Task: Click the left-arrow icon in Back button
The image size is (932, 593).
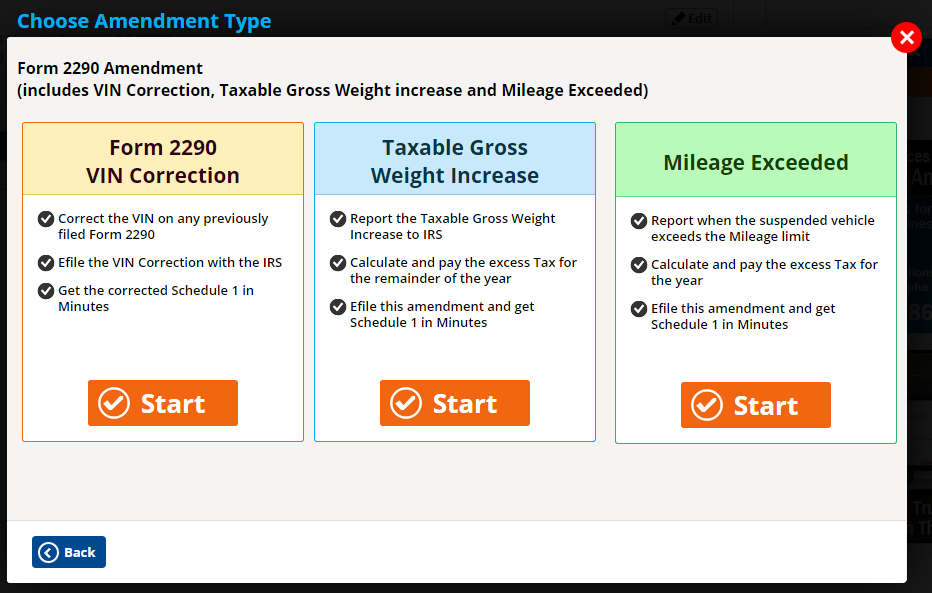Action: (x=48, y=553)
